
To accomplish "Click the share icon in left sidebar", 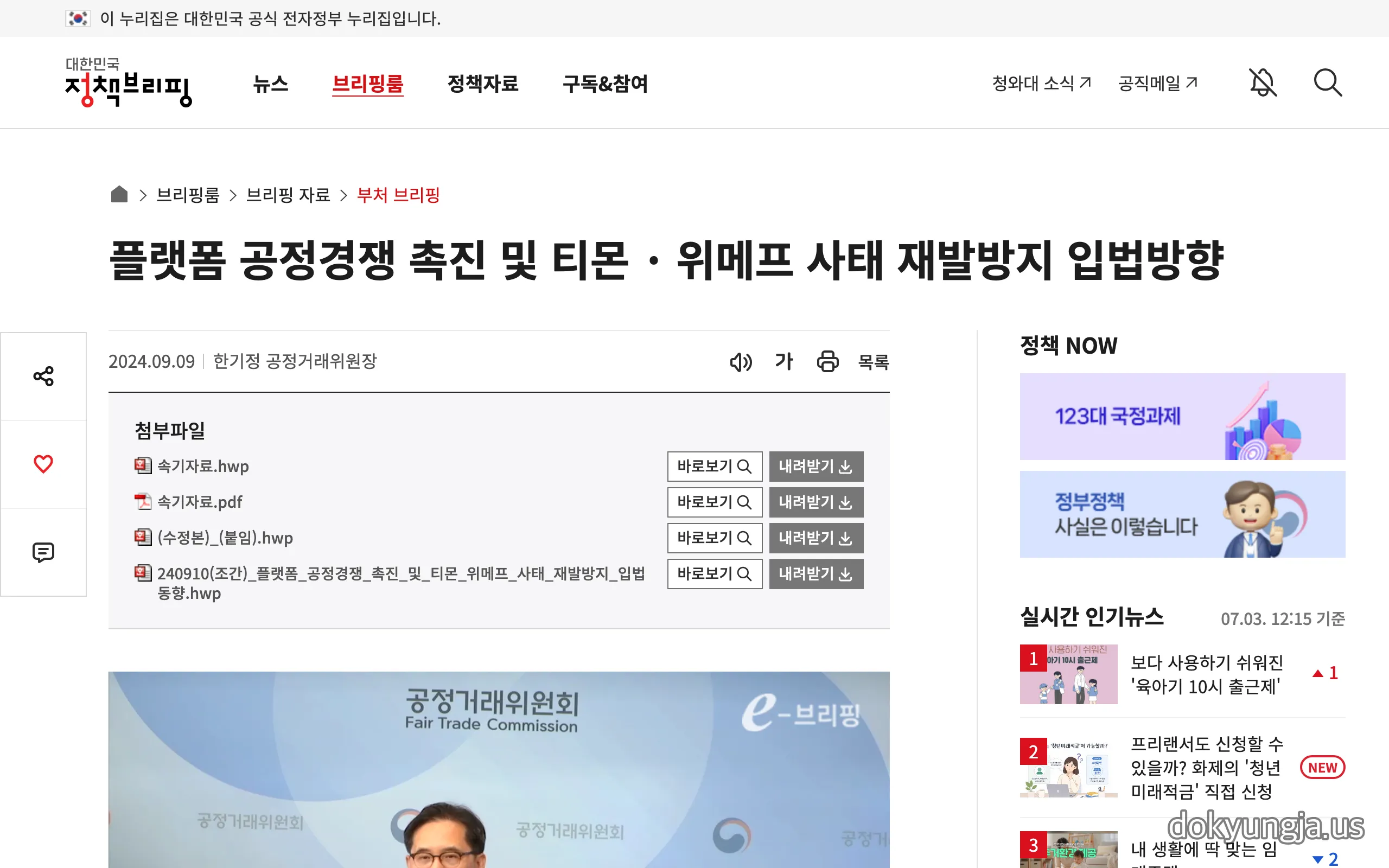I will pos(43,376).
